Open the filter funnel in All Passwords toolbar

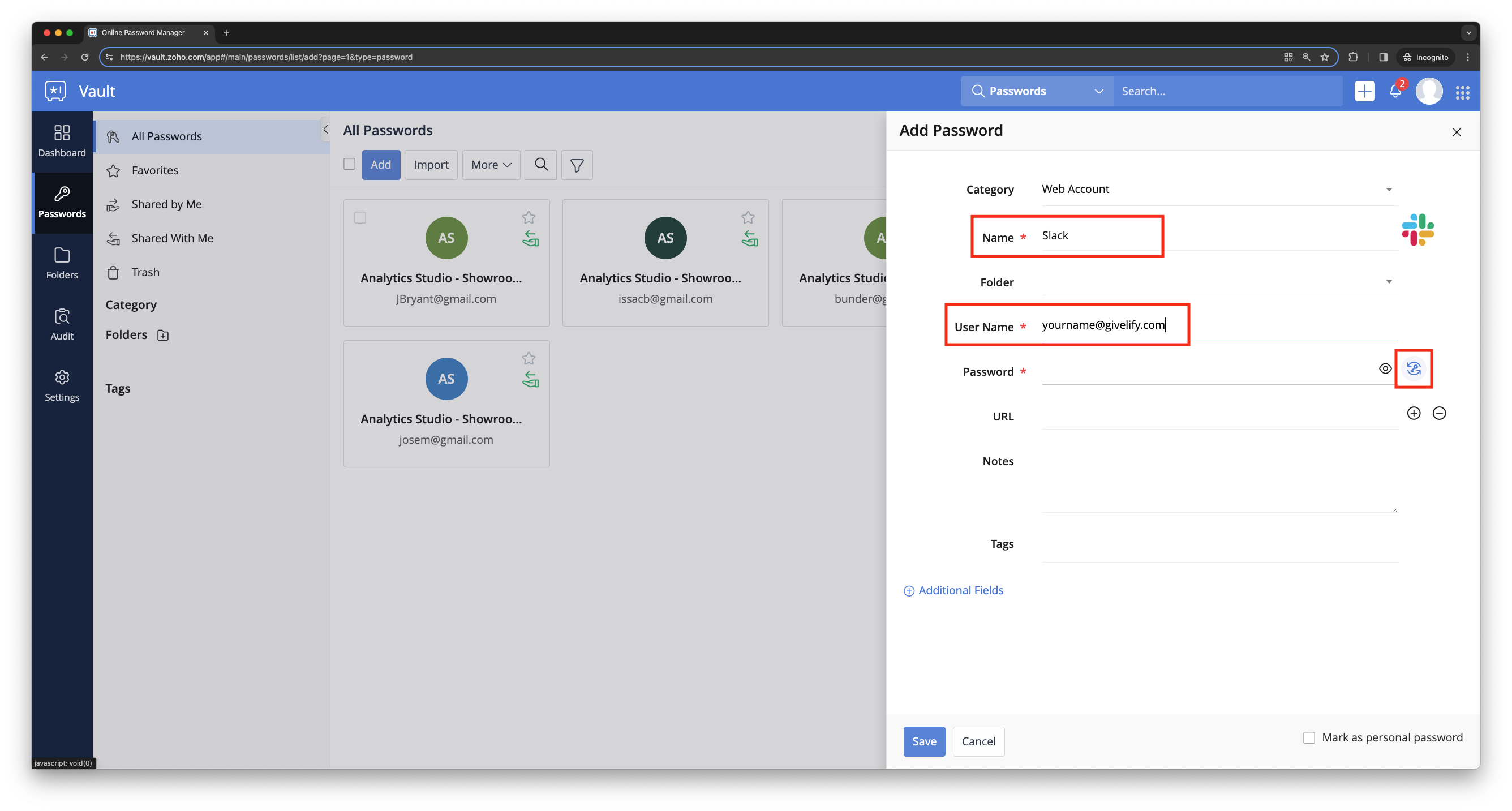[x=577, y=164]
